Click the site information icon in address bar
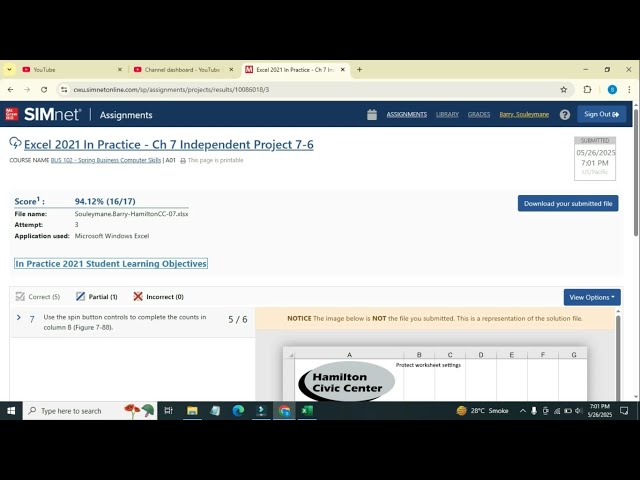The width and height of the screenshot is (640, 480). (x=64, y=89)
